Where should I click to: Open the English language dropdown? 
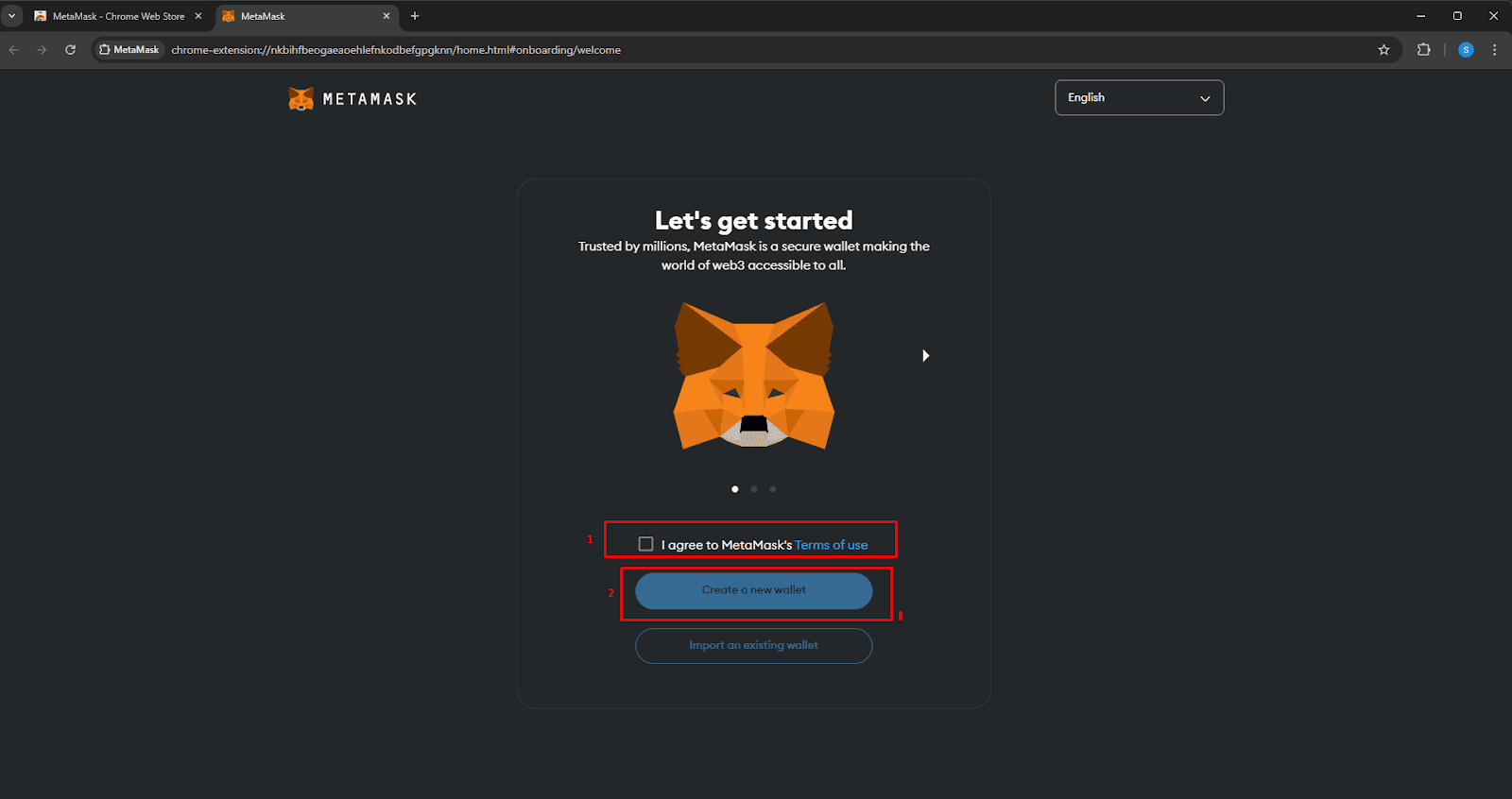point(1139,97)
